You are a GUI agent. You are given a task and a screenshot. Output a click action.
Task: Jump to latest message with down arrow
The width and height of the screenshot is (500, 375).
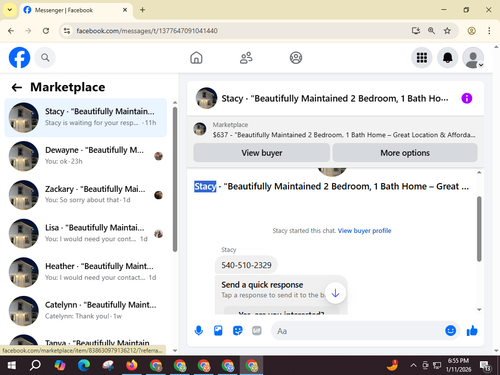point(335,293)
